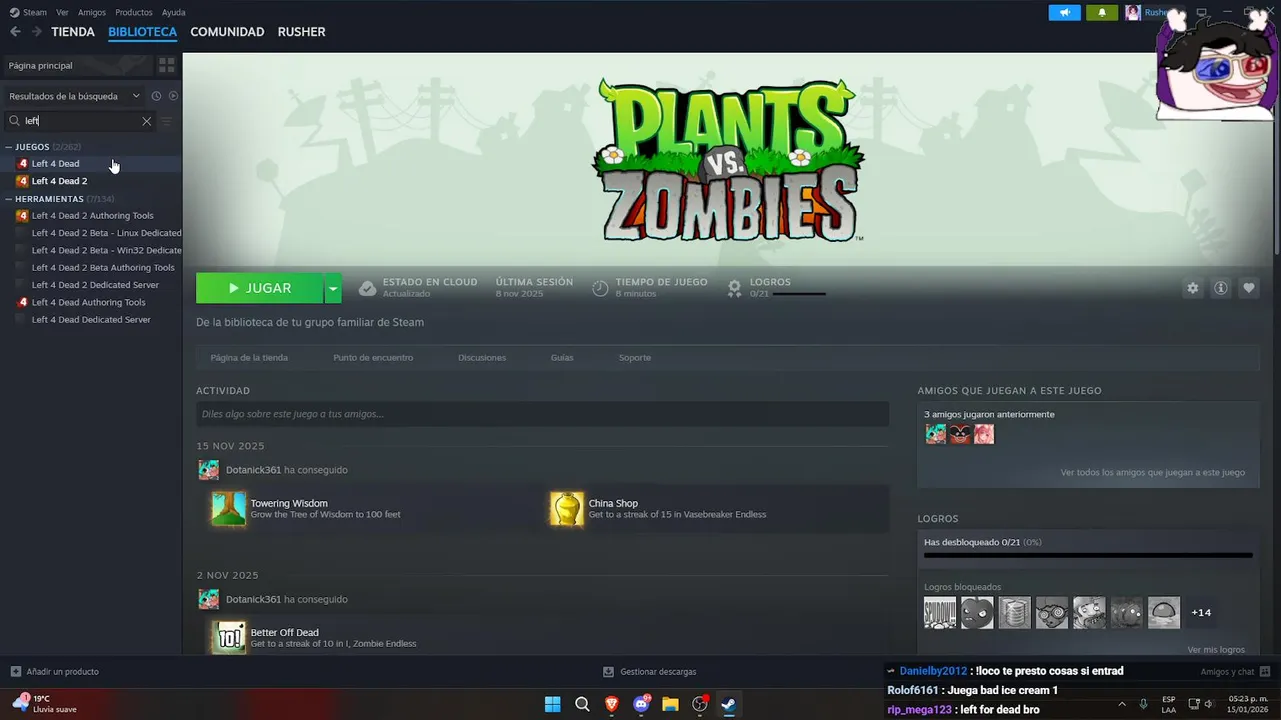Open the Amigos menu
Image resolution: width=1281 pixels, height=720 pixels.
click(92, 12)
